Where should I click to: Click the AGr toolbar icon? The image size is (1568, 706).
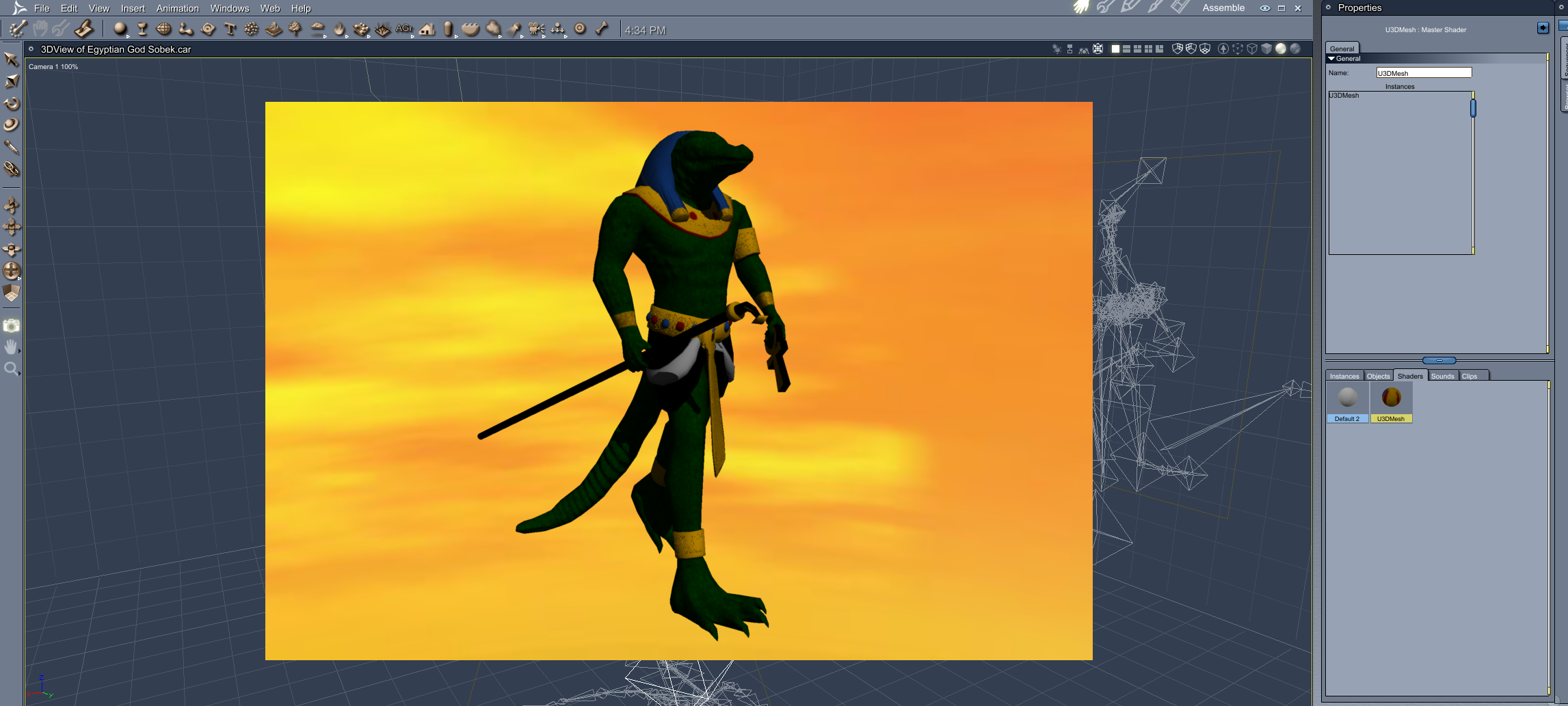(404, 29)
